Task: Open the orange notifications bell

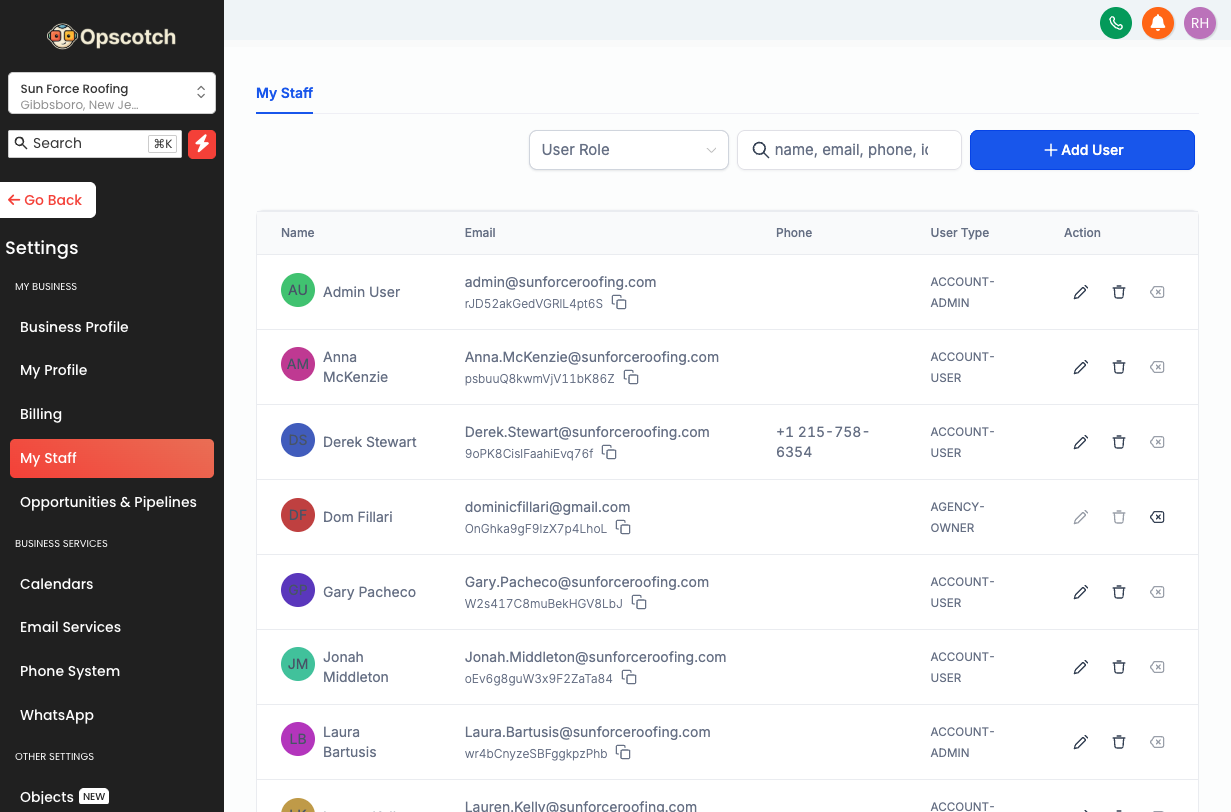Action: coord(1158,23)
